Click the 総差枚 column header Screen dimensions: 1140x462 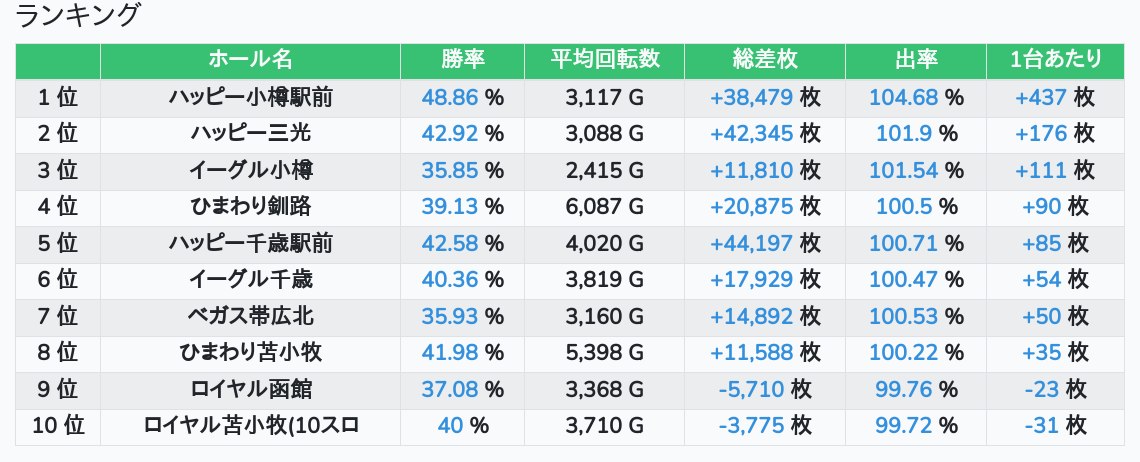click(764, 60)
